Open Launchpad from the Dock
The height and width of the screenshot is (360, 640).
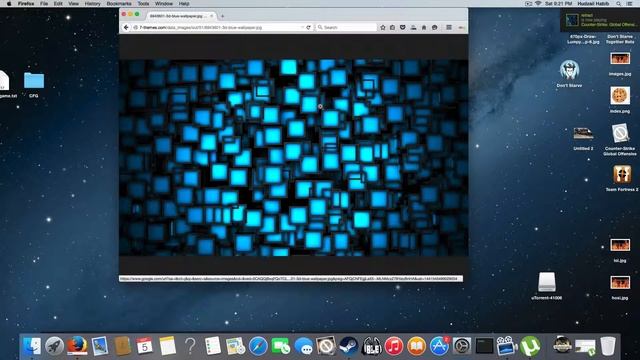[x=54, y=346]
